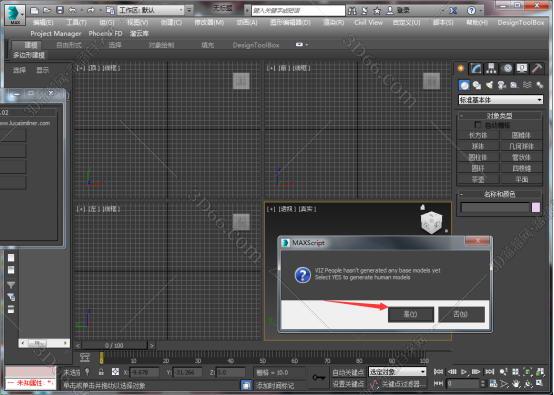Click the Pan View hand icon

pyautogui.click(x=516, y=384)
